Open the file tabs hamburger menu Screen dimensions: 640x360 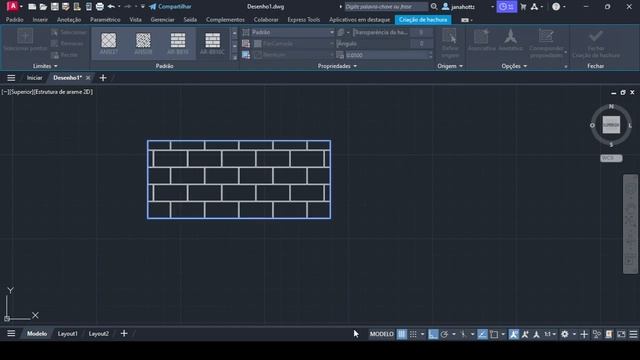[11, 78]
